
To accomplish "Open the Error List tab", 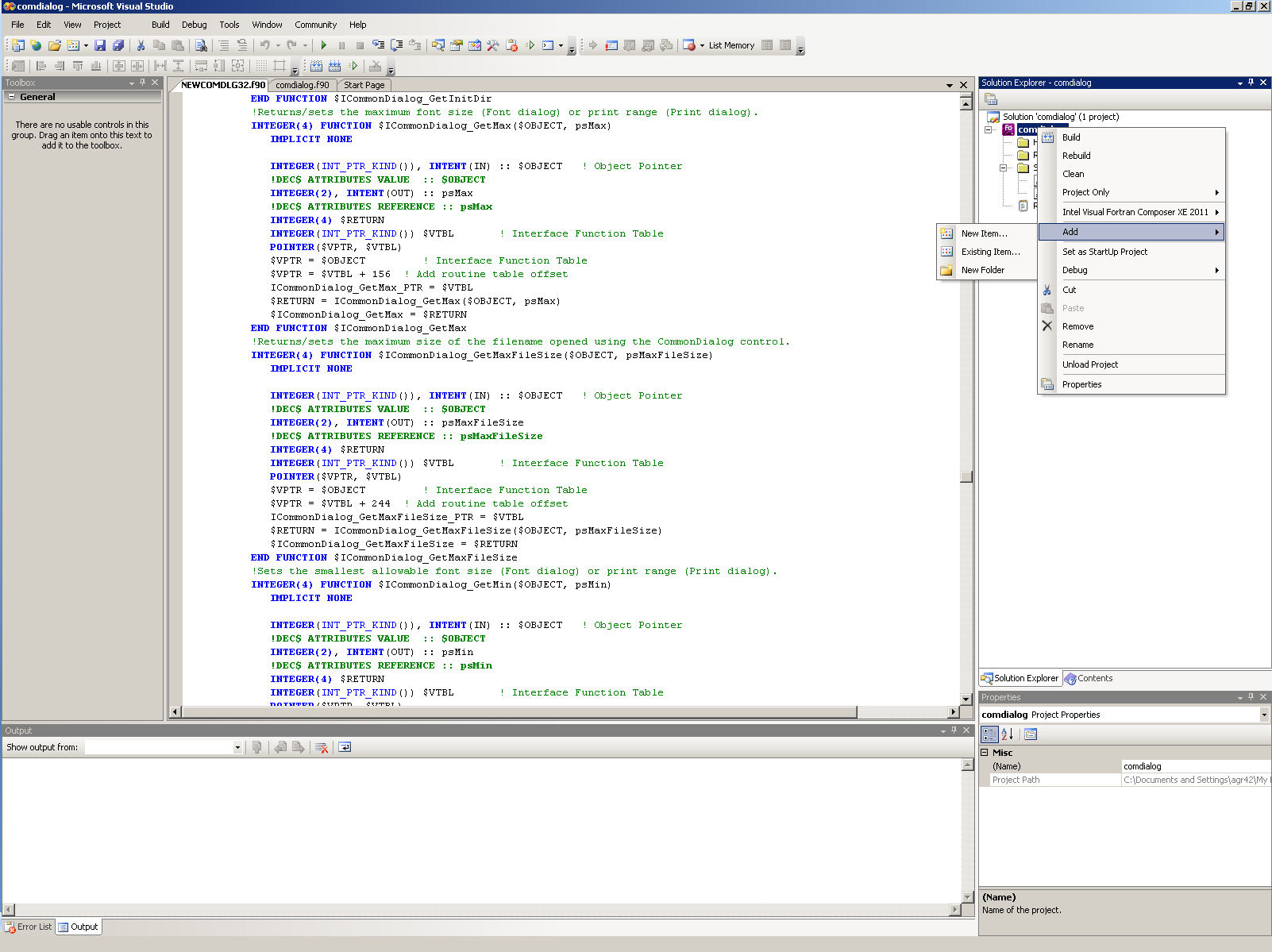I will point(29,927).
